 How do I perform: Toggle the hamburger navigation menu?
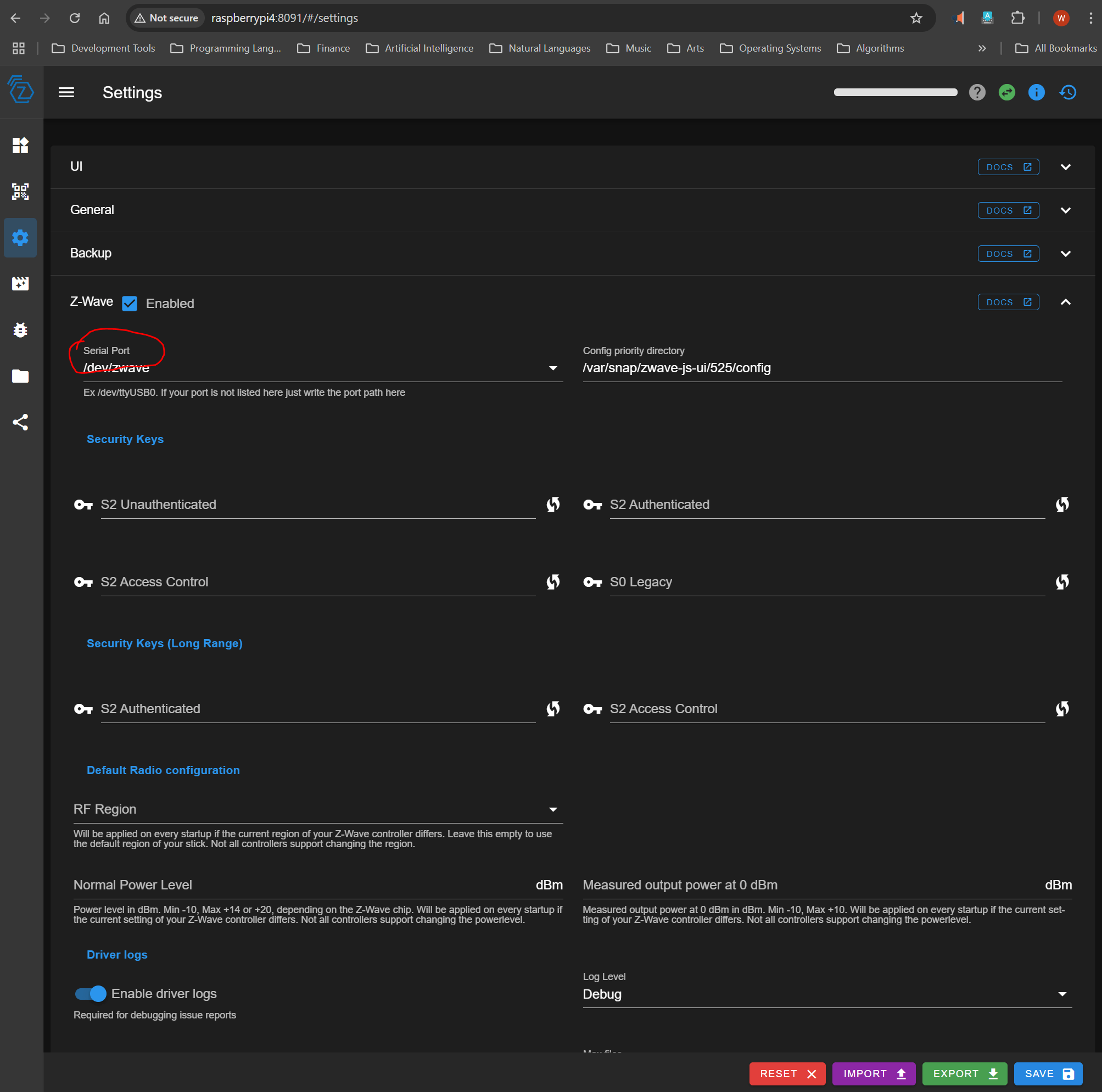coord(66,92)
